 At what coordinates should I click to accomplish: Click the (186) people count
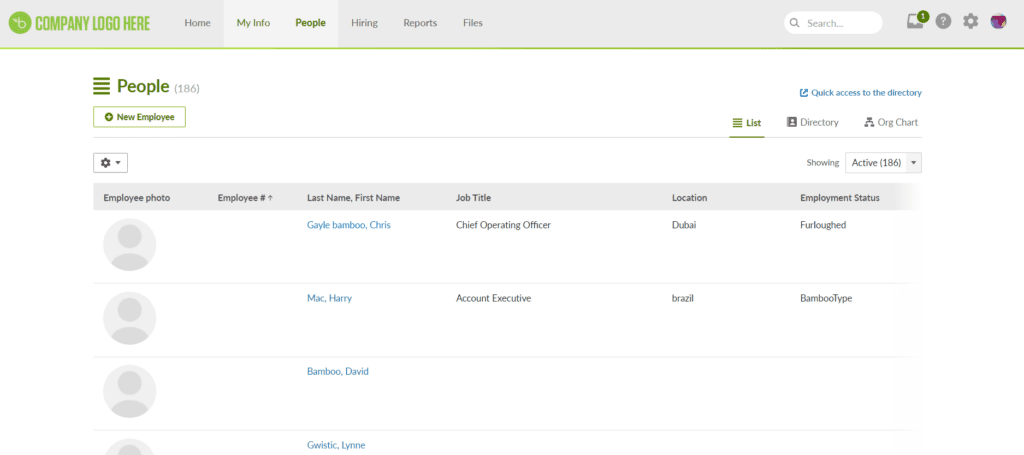click(187, 88)
